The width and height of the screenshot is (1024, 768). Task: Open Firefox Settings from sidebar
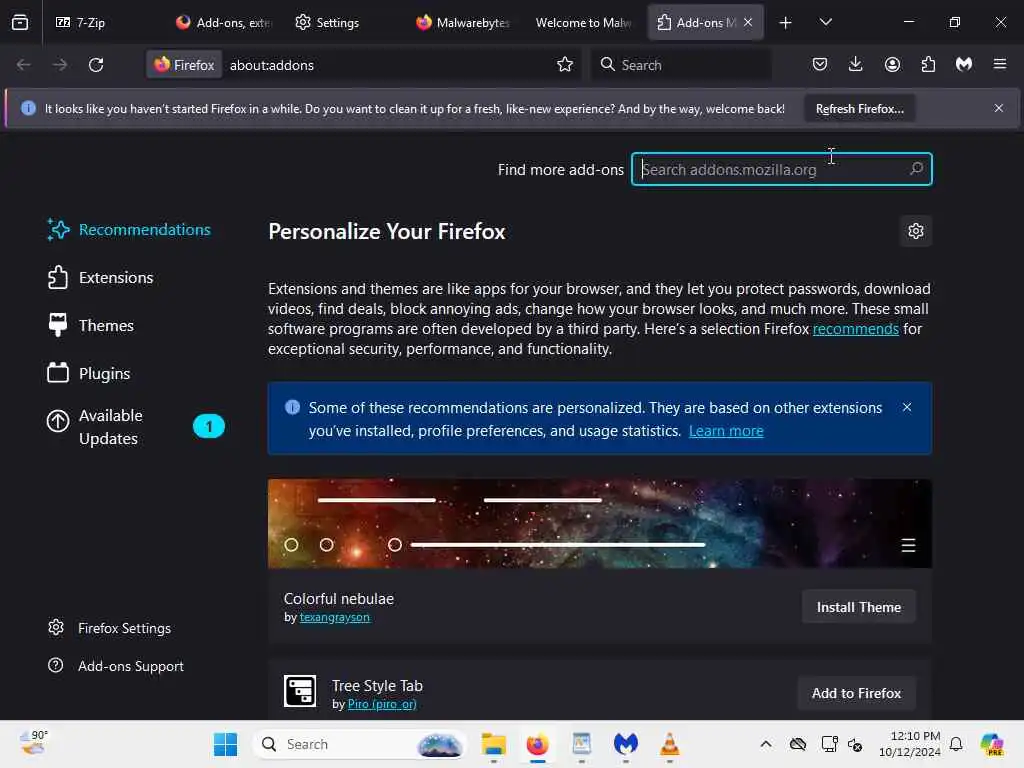[110, 628]
